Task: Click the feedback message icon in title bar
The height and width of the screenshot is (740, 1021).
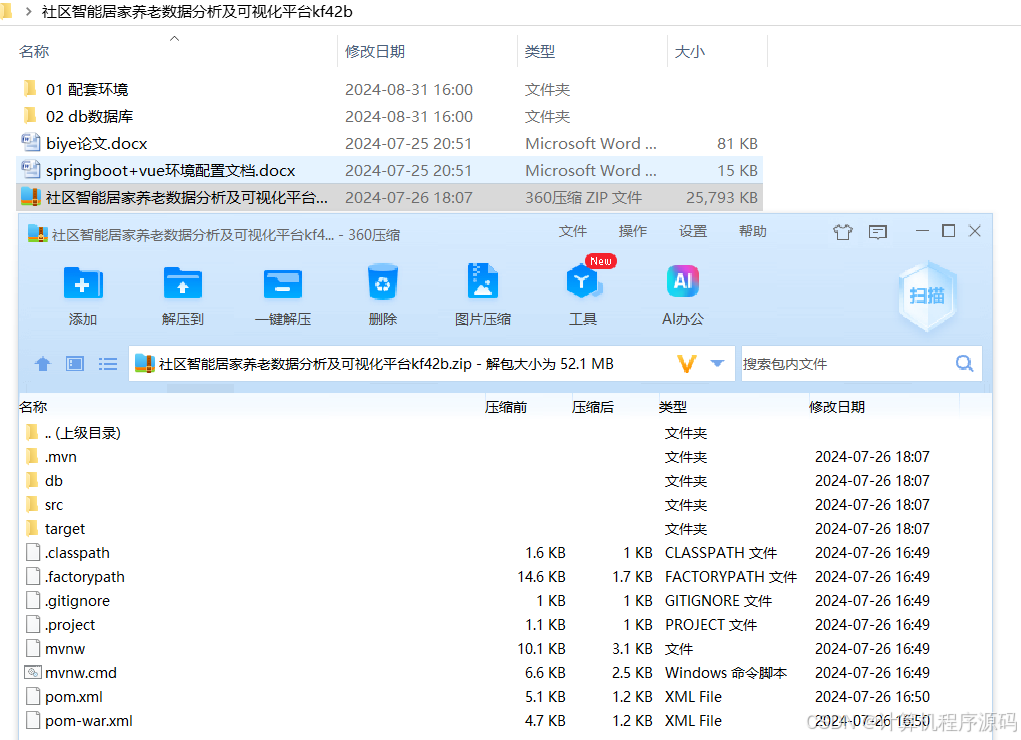Action: coord(878,231)
